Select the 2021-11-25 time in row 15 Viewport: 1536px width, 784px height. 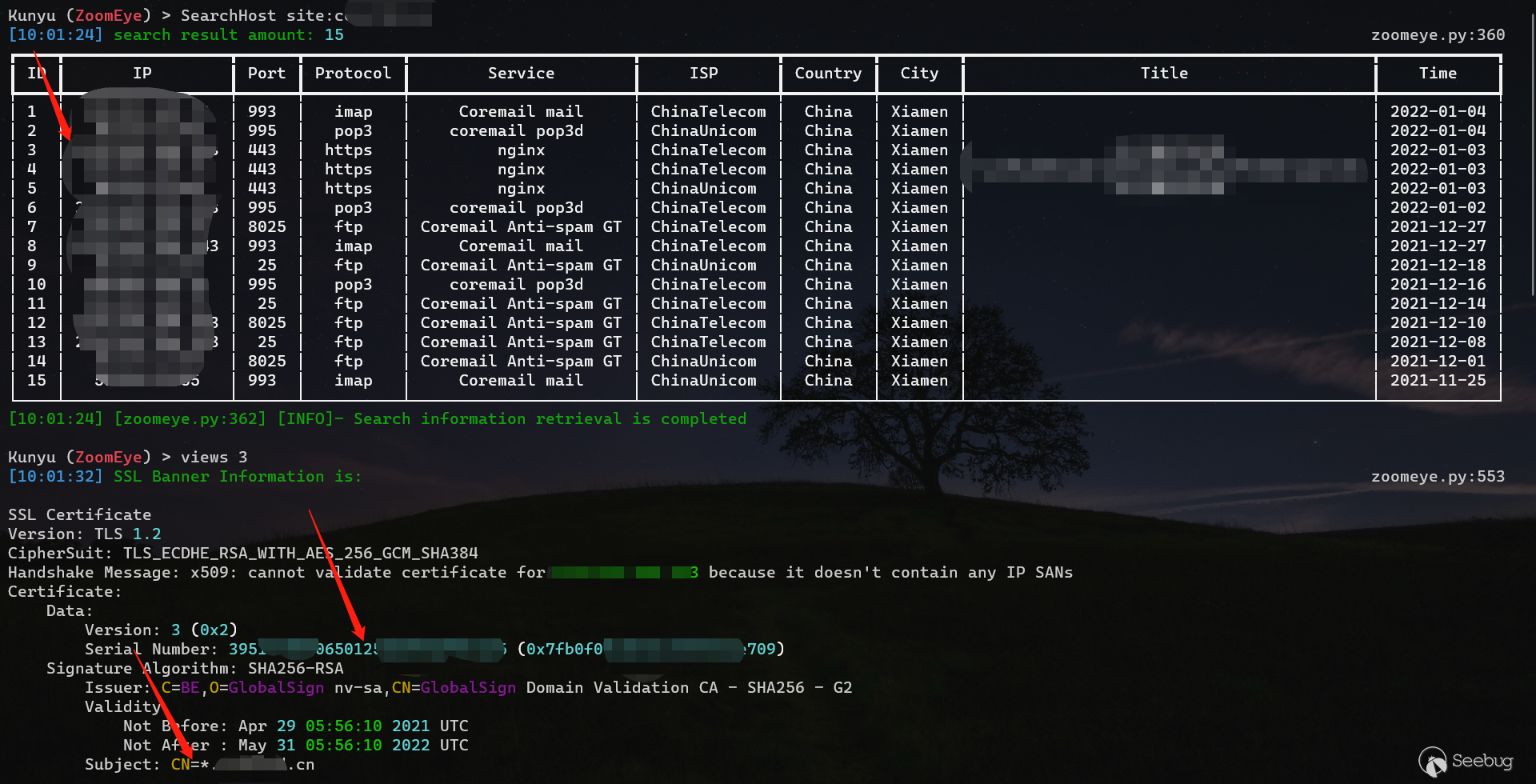pos(1438,381)
